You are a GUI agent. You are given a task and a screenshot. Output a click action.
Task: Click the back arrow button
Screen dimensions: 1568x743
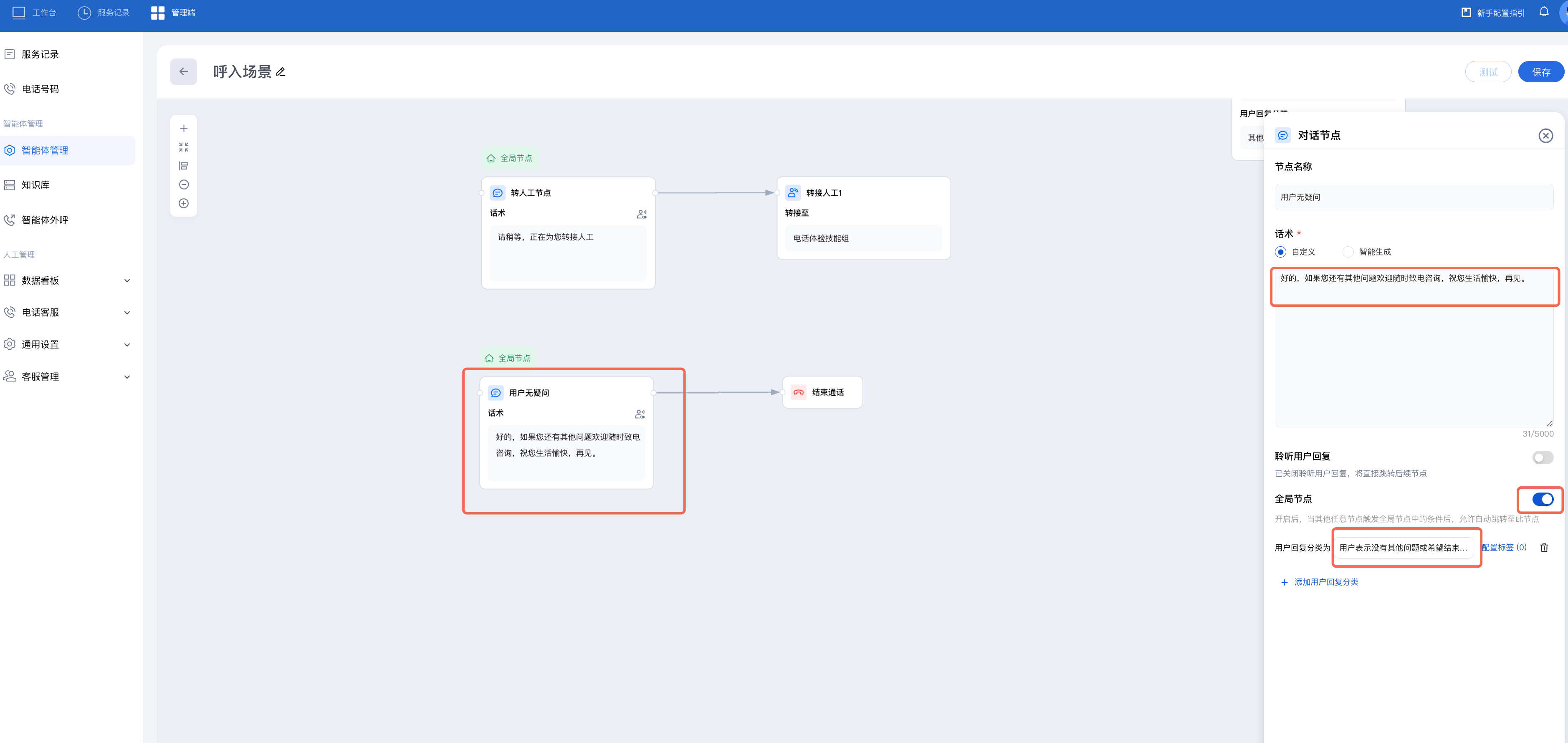pos(183,72)
